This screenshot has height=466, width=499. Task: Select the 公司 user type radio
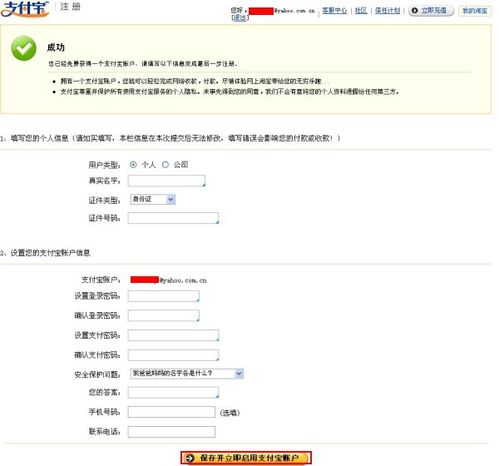[165, 164]
